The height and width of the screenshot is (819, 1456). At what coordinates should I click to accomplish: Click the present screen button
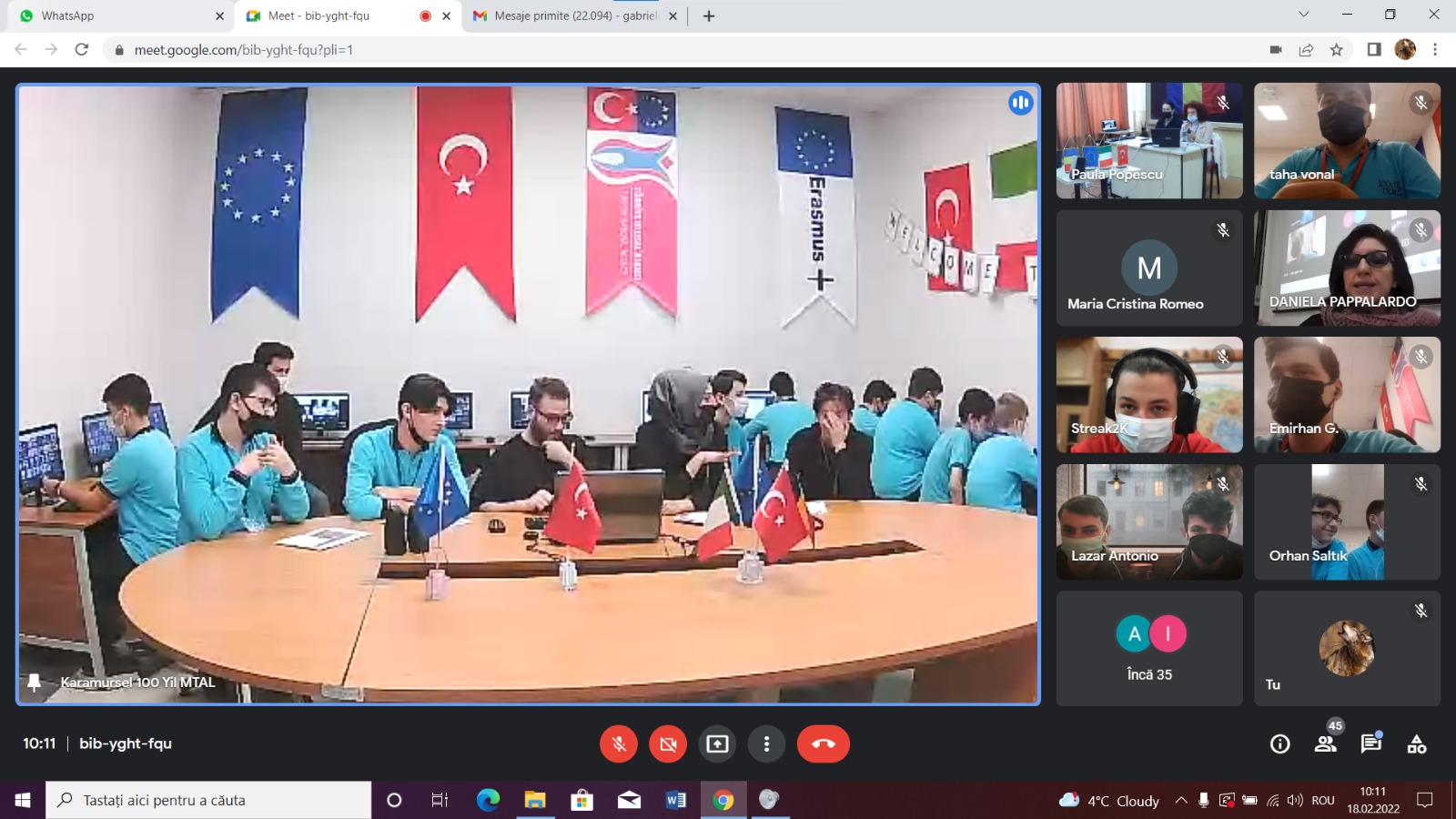pos(717,744)
